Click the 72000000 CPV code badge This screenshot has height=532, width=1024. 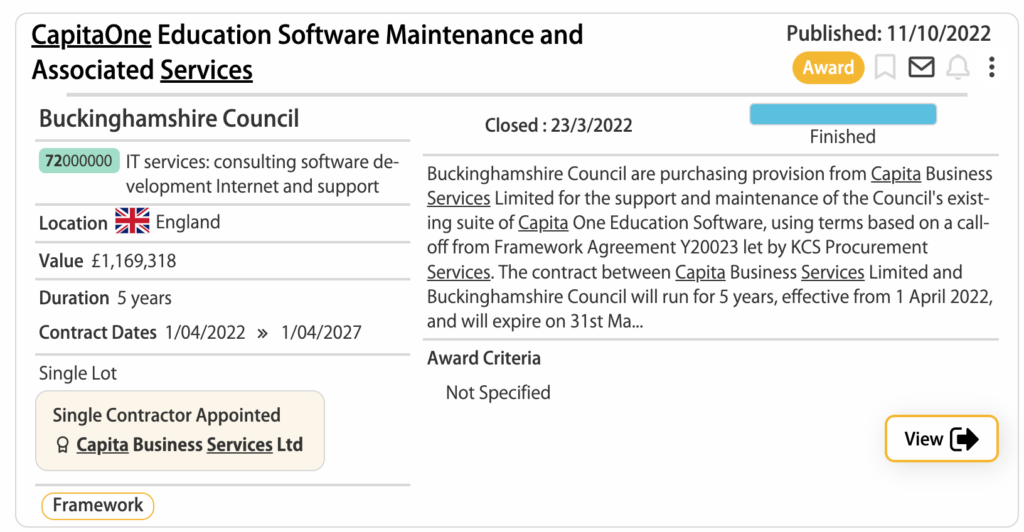pyautogui.click(x=79, y=161)
